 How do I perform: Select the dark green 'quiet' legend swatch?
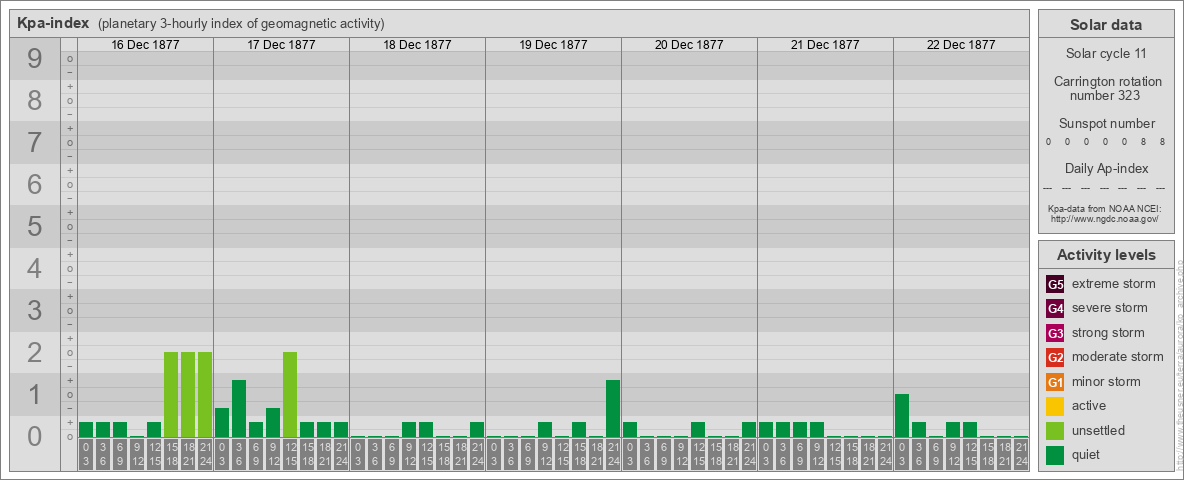1055,455
